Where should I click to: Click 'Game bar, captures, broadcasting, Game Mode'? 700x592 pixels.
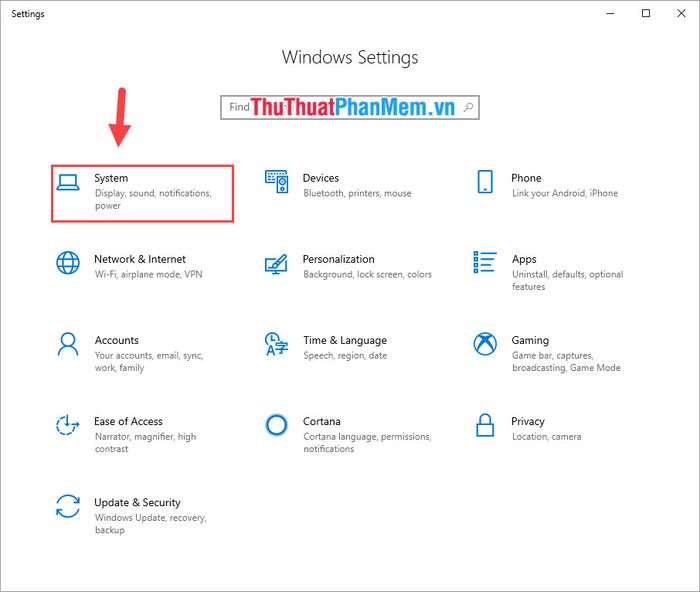click(566, 362)
